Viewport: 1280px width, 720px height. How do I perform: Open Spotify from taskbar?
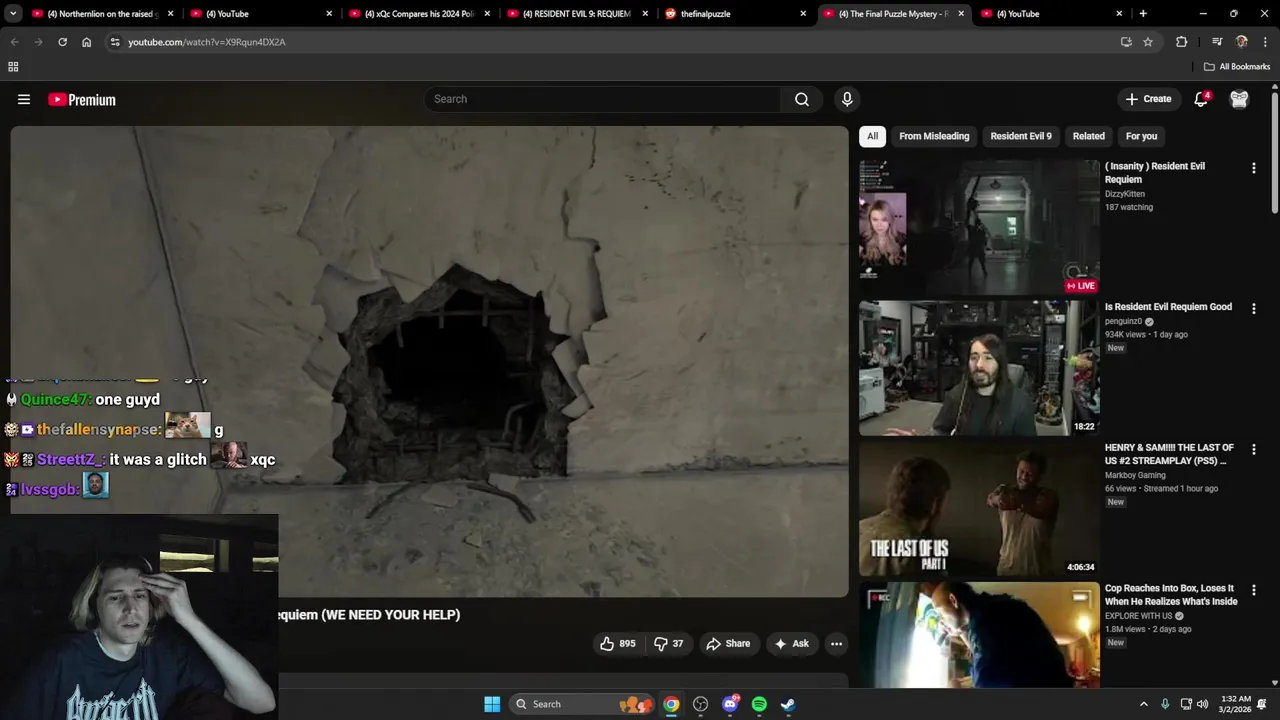tap(759, 704)
